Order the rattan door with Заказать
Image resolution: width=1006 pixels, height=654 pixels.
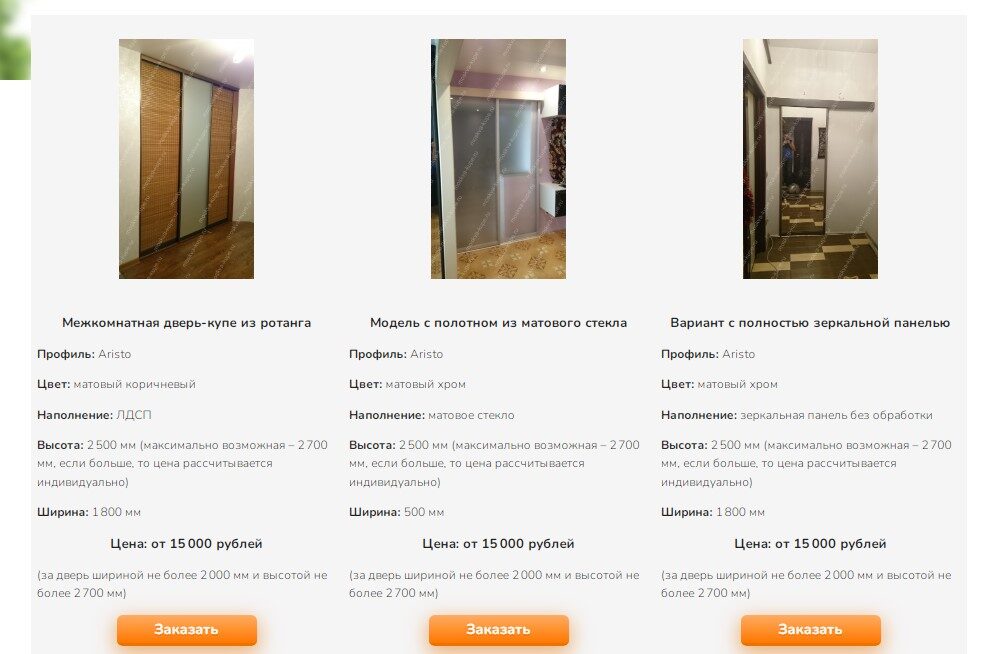point(187,630)
